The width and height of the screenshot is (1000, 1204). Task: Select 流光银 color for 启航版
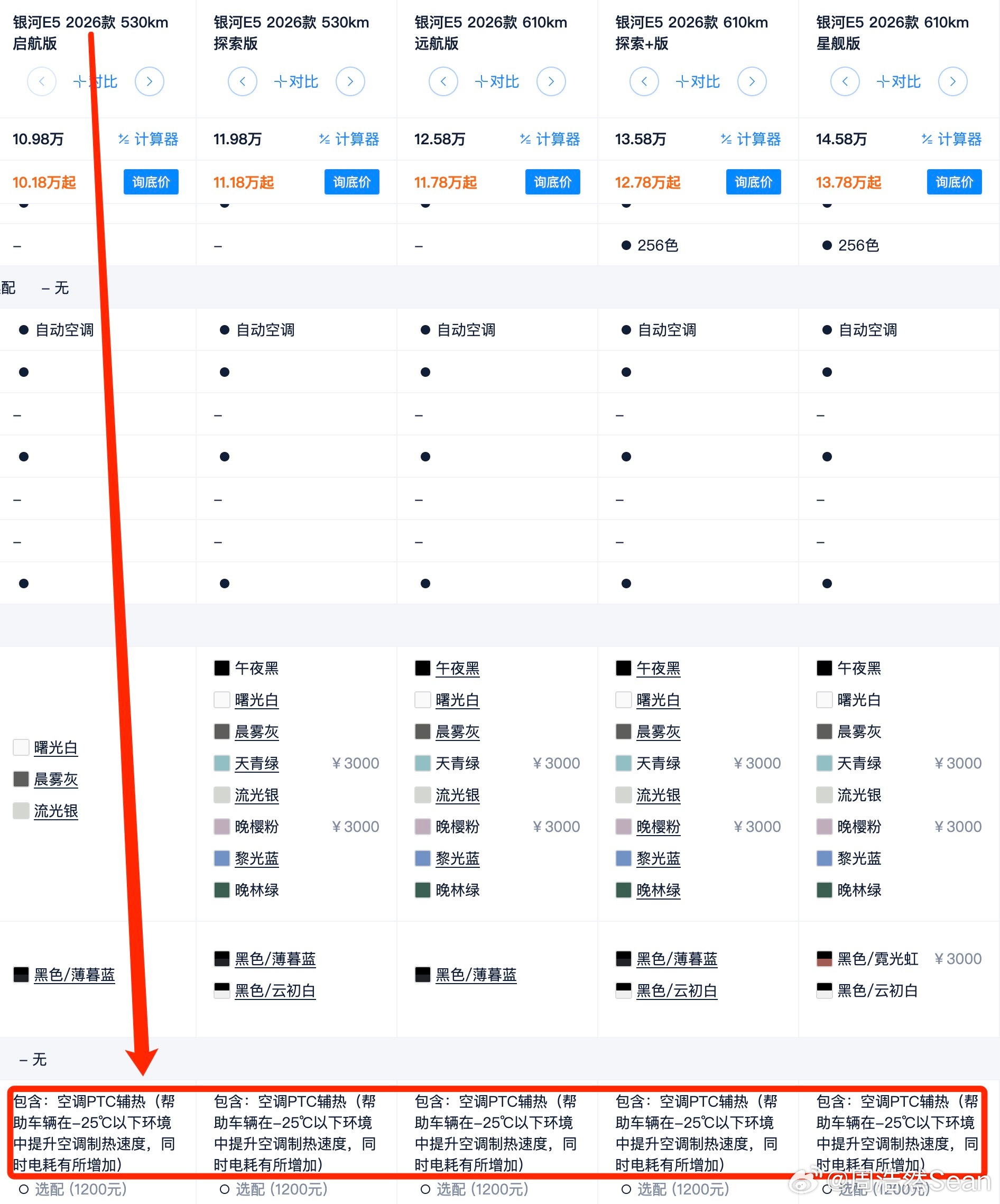[x=45, y=811]
